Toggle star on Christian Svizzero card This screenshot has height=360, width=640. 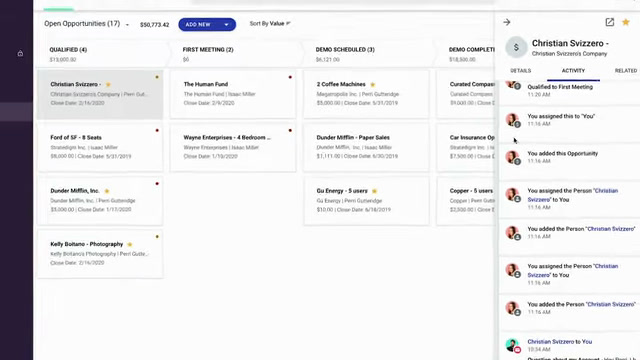click(108, 84)
